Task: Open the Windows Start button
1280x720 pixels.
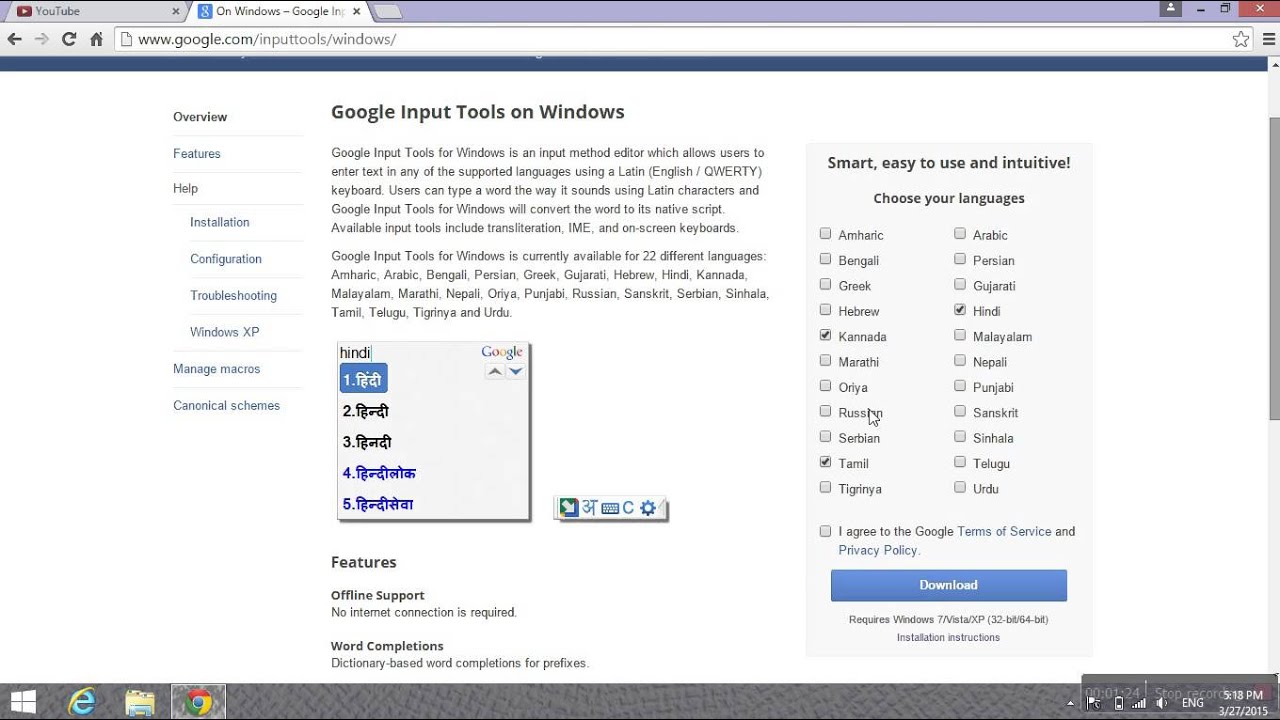Action: pyautogui.click(x=23, y=702)
